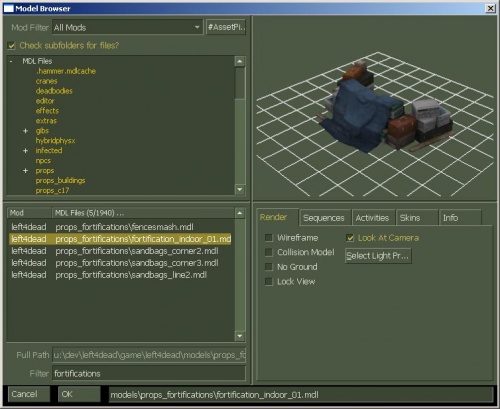Select fortification_indoor_01.mdl in the file list

(120, 239)
